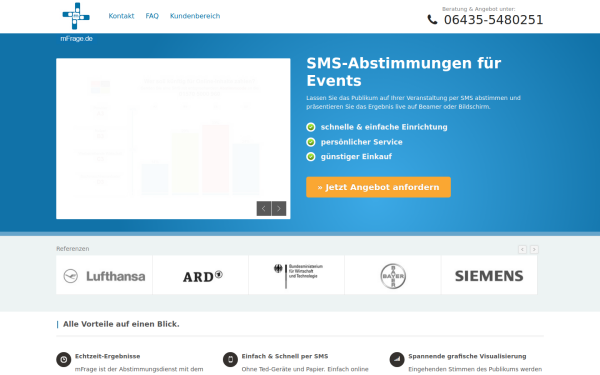This screenshot has height=375, width=600.
Task: Click the Lufthansa reference logo
Action: [104, 276]
